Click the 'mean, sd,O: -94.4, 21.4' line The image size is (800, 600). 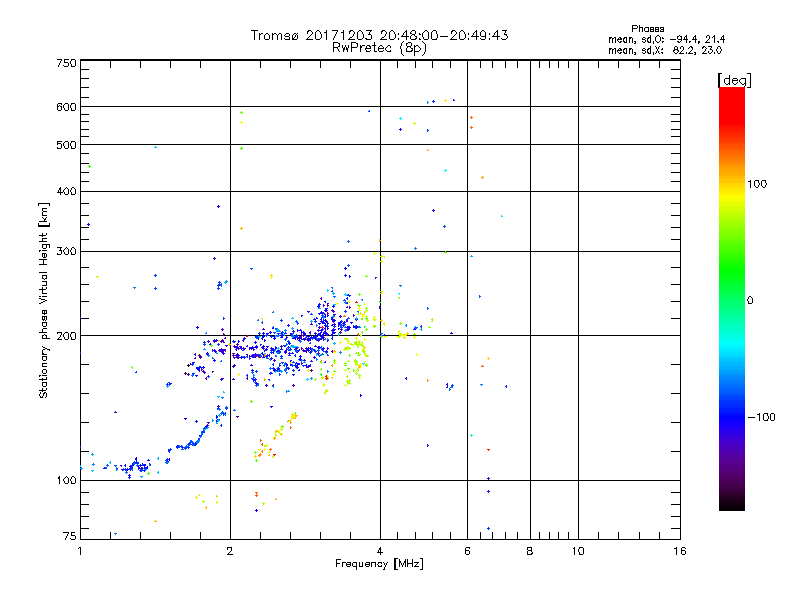[666, 39]
